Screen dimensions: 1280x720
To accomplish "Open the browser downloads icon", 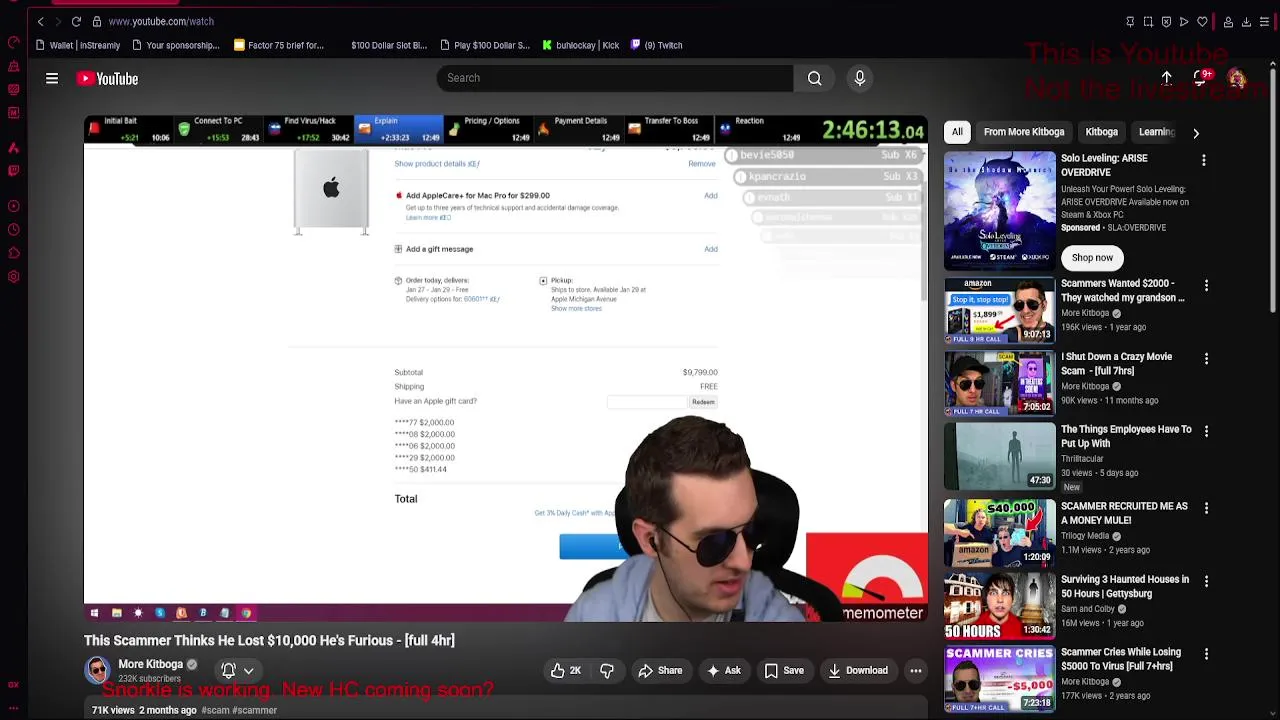I will (1246, 21).
